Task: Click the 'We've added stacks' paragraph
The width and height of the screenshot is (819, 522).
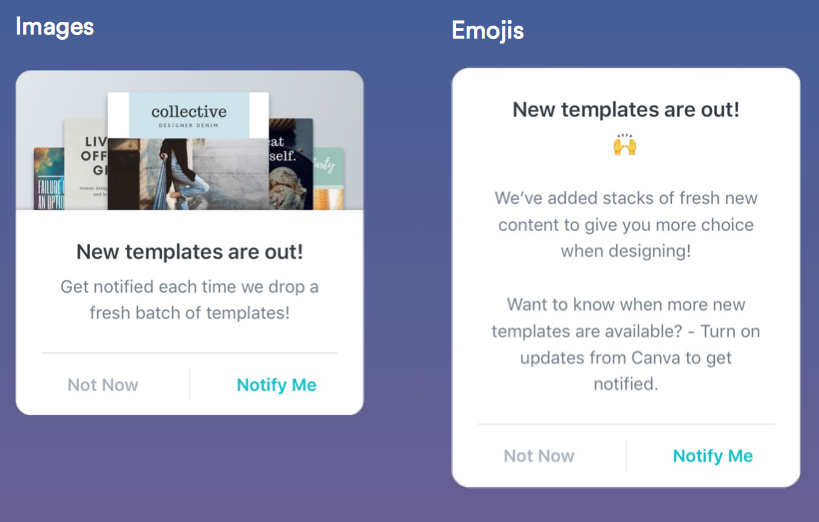Action: point(625,224)
